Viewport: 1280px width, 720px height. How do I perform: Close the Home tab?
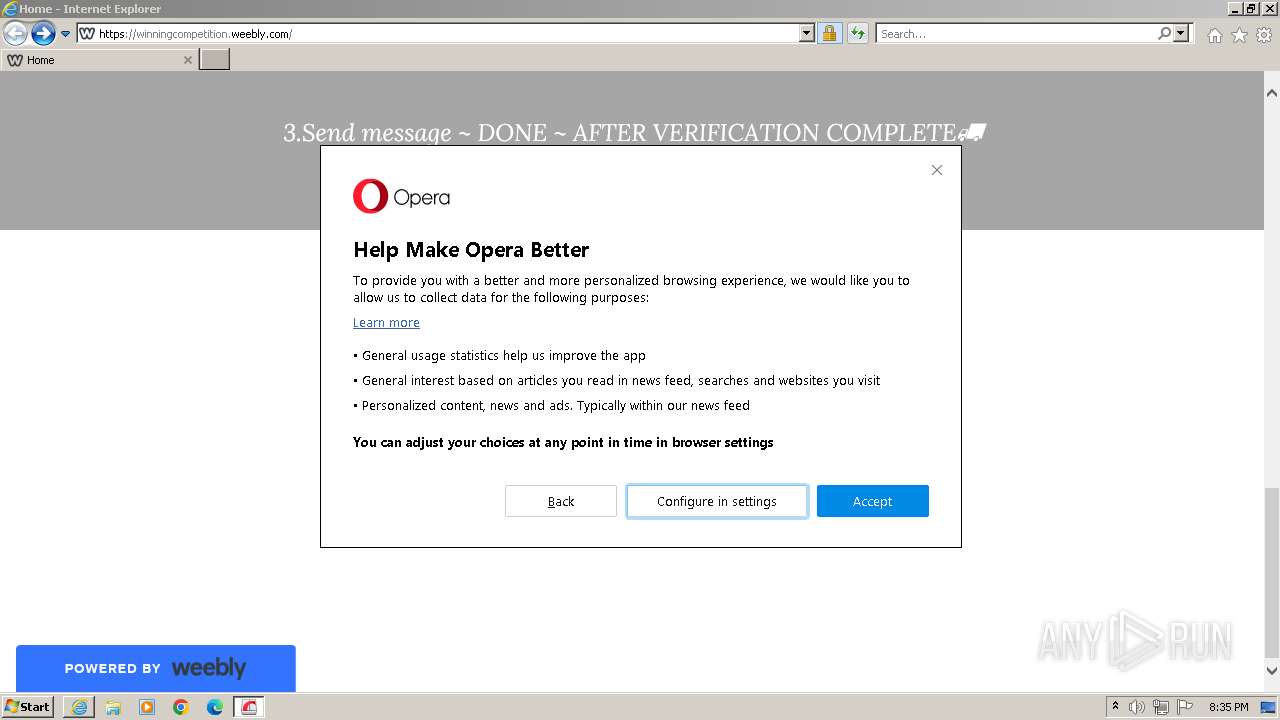point(187,60)
